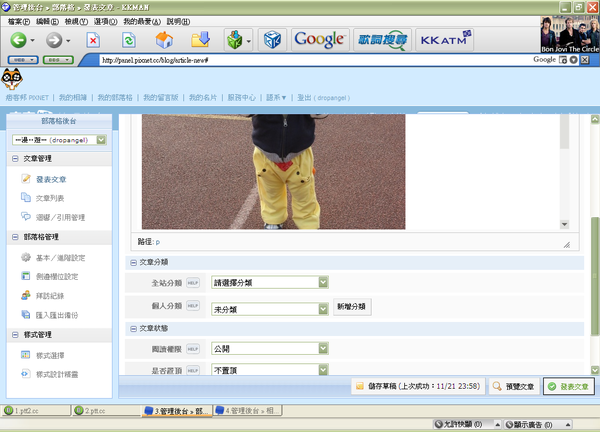The width and height of the screenshot is (600, 432).
Task: Click the pencil icon beside 發表文章
Action: (x=26, y=179)
